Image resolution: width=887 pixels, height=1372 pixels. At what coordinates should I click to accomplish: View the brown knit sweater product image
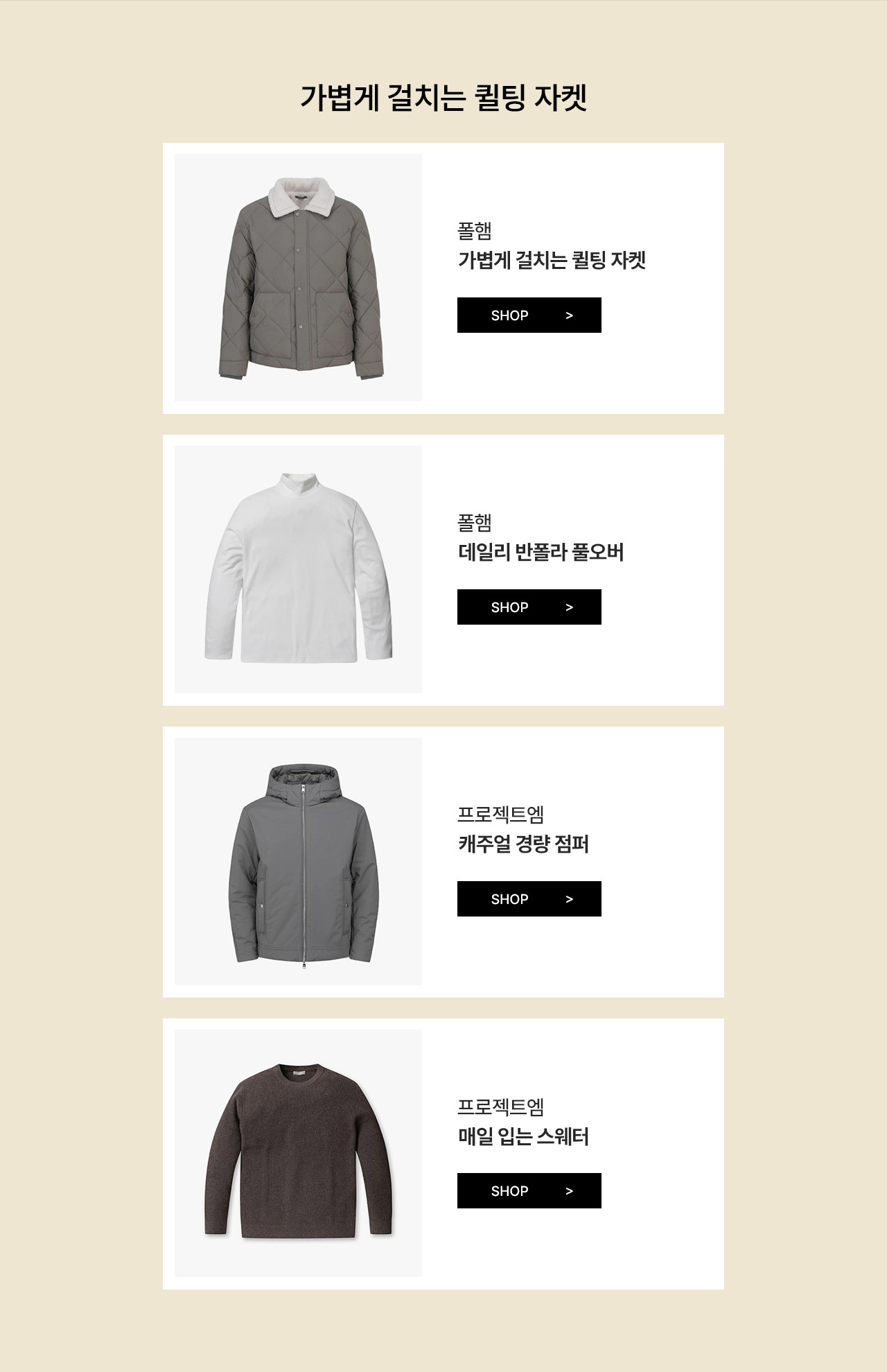tap(298, 1153)
